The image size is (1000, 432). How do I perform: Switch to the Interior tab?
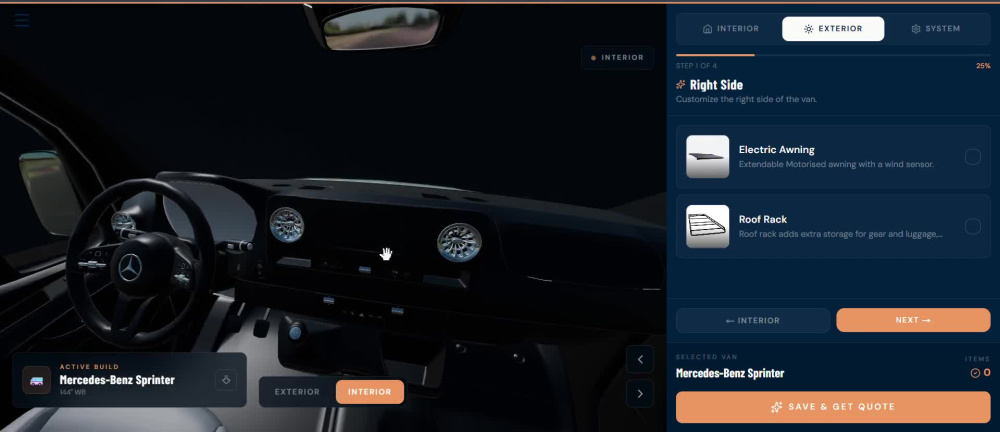(730, 29)
